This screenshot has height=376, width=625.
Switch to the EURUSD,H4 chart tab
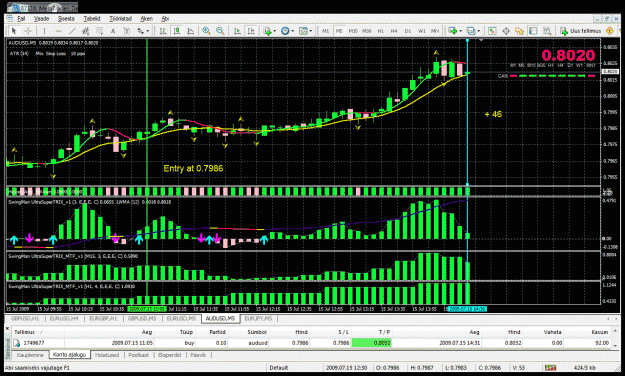point(64,319)
